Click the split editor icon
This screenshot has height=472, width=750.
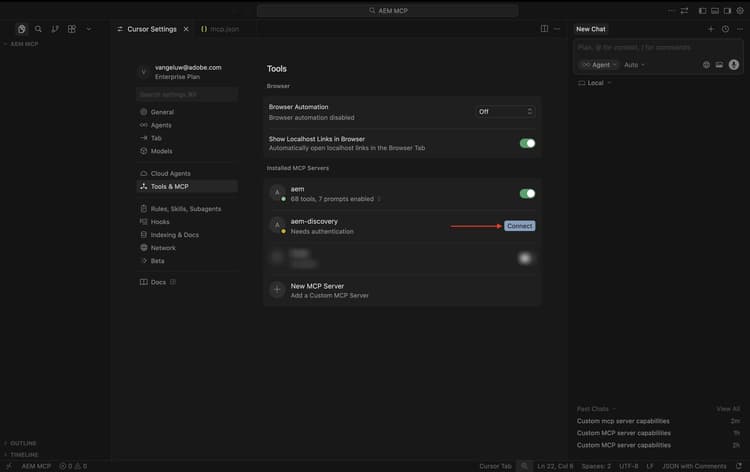click(544, 29)
